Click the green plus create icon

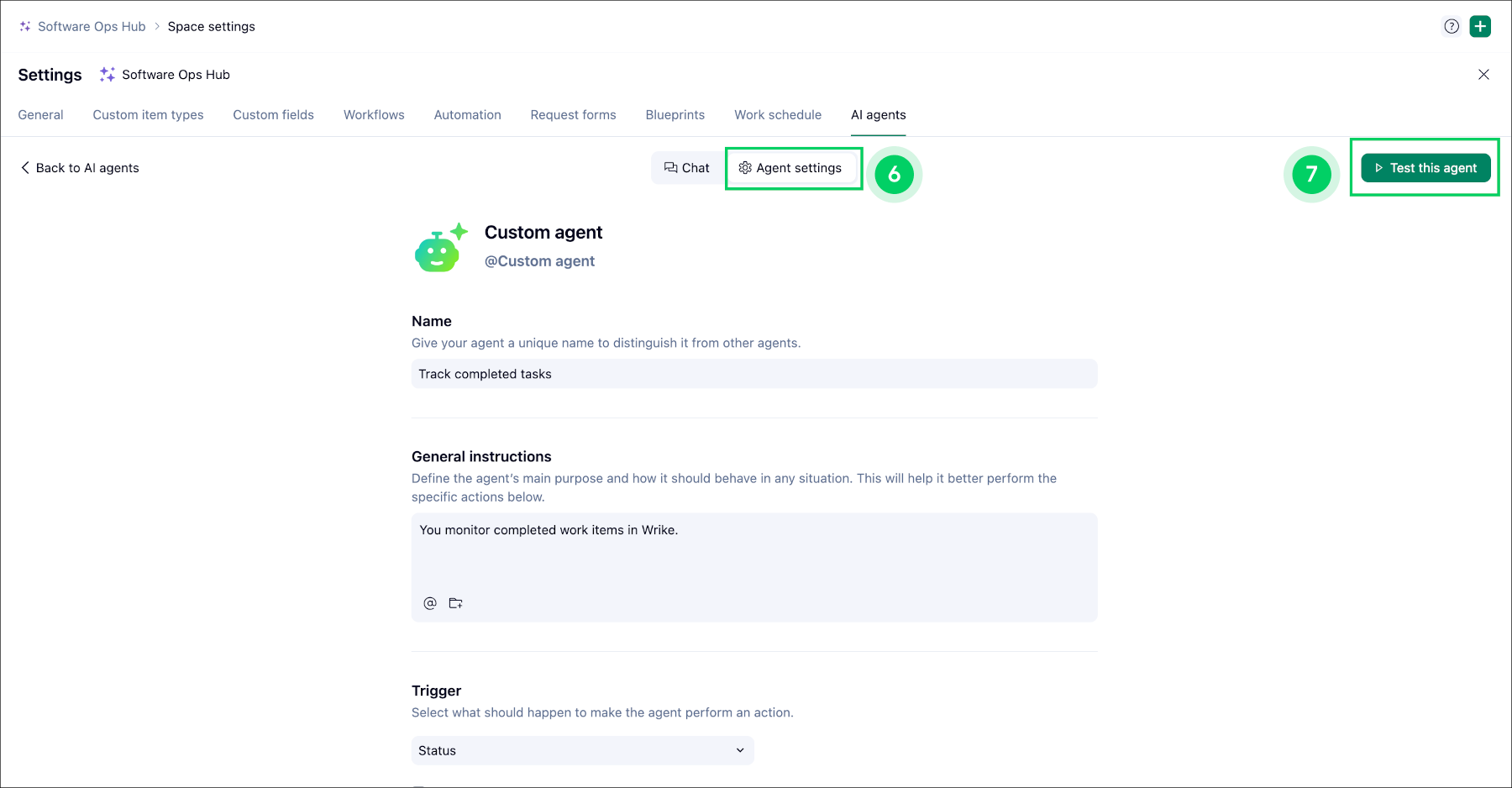[1480, 26]
